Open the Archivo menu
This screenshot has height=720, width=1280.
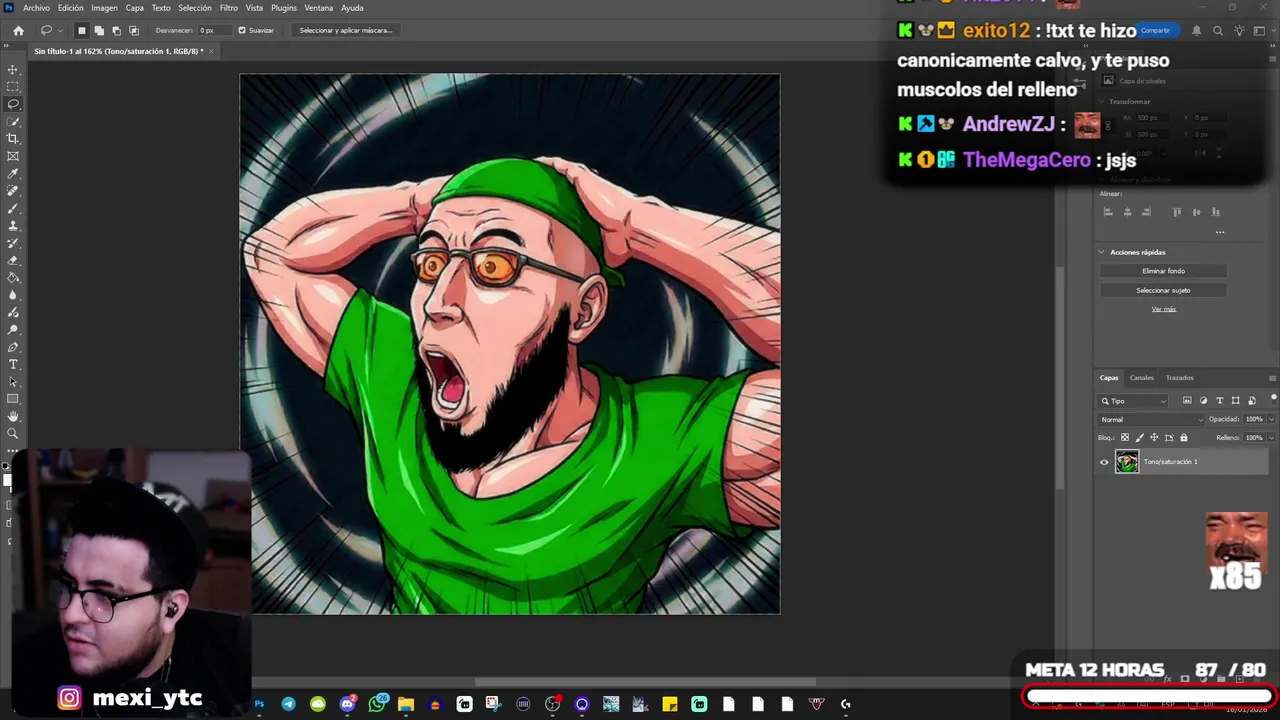tap(36, 8)
